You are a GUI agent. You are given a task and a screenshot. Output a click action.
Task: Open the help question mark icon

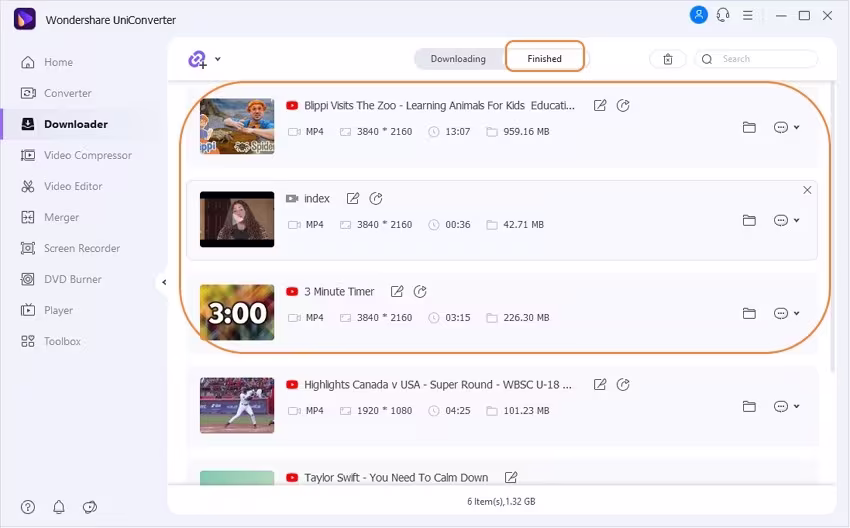[28, 507]
